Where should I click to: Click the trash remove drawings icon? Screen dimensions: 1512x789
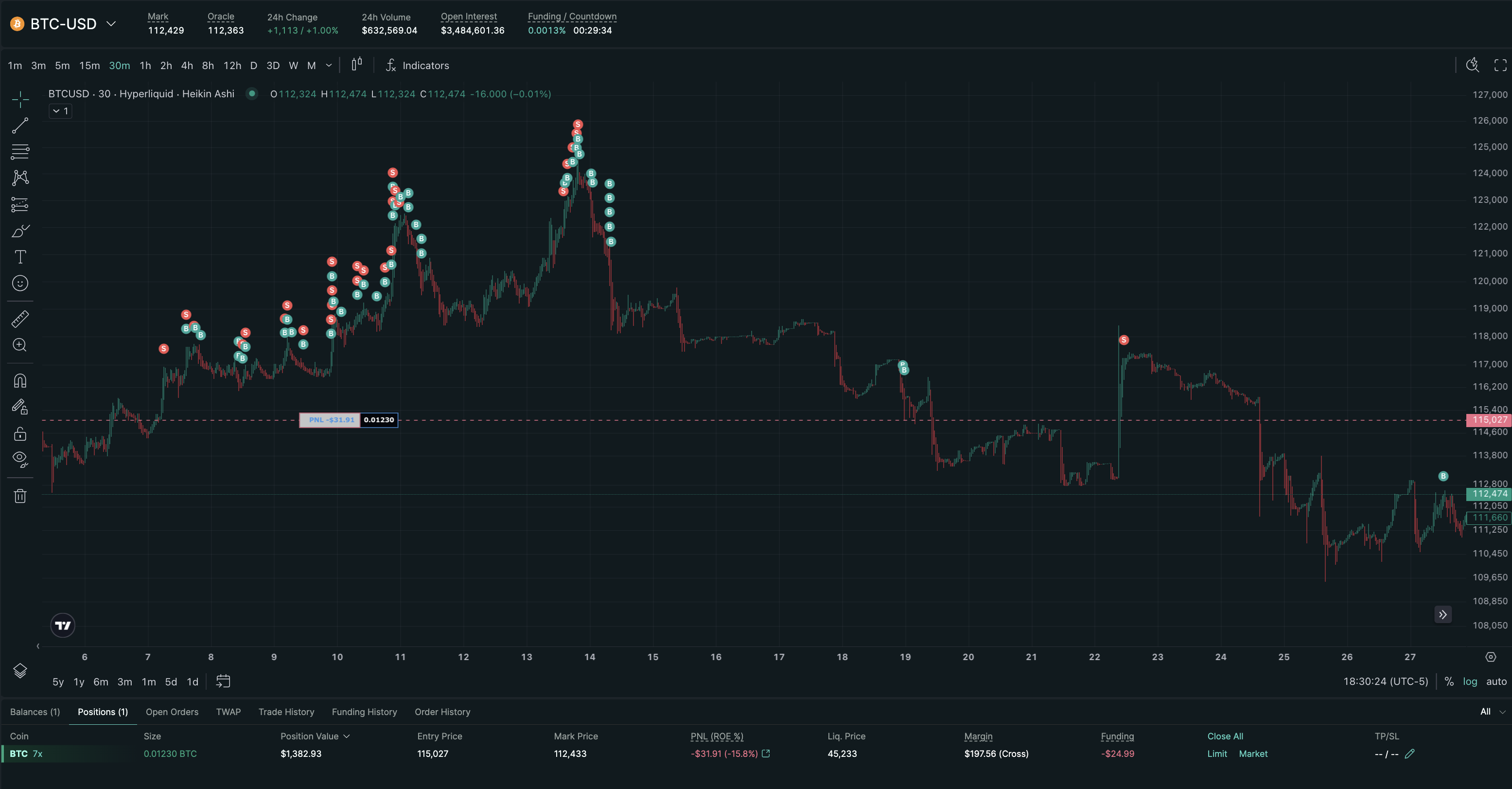click(x=20, y=496)
